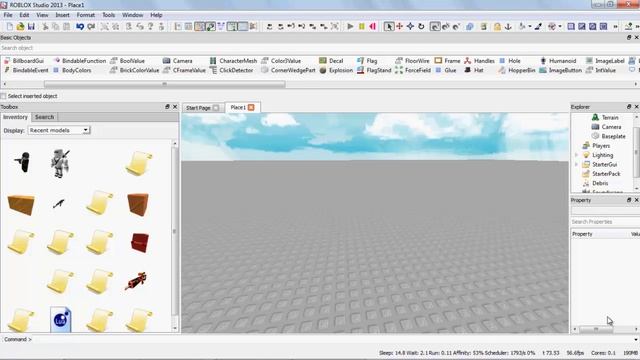Insert a ForceField object
The height and width of the screenshot is (360, 640).
click(413, 70)
